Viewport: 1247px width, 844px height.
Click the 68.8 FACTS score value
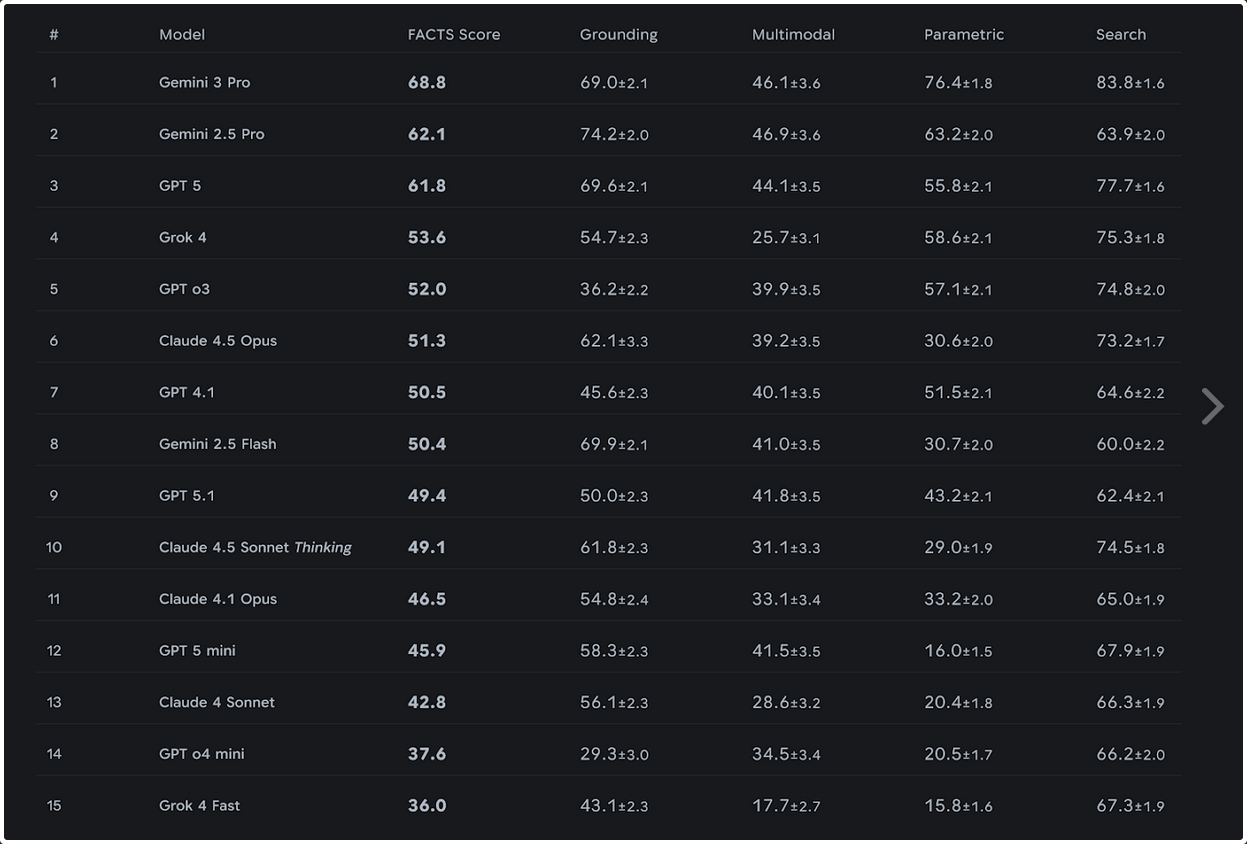426,82
